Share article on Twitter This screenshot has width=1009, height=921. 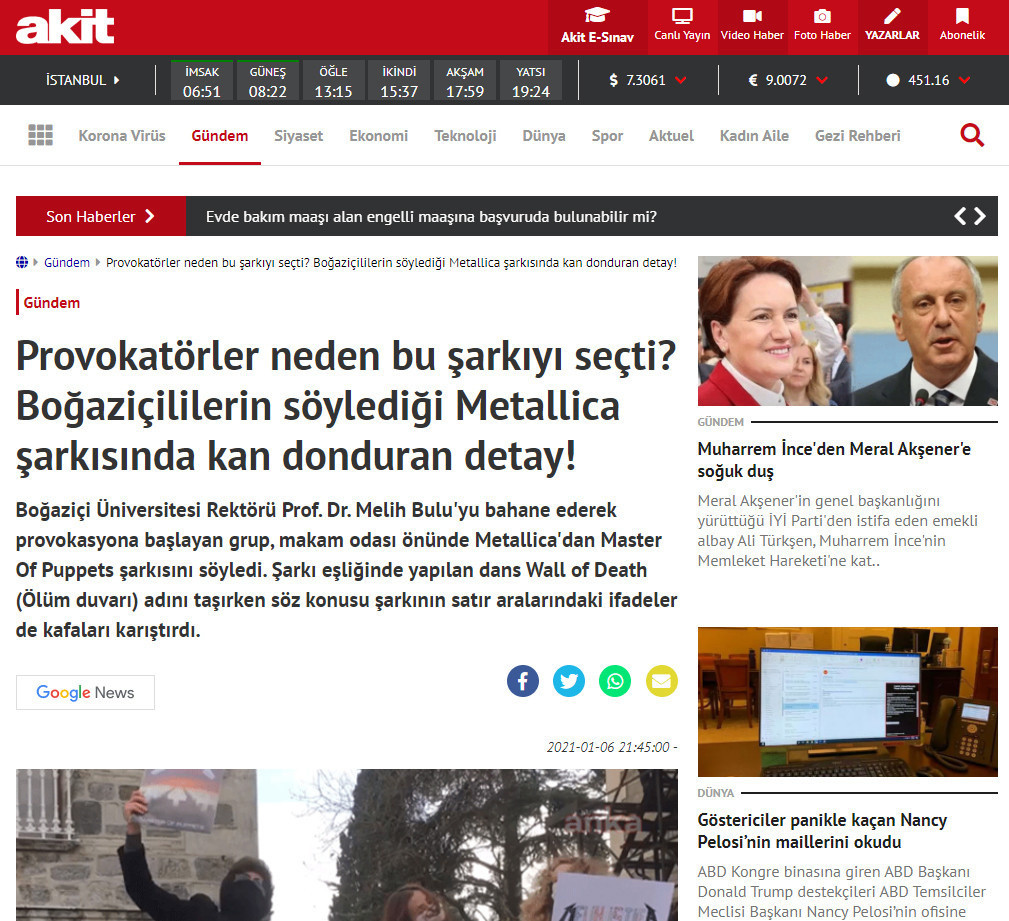569,681
